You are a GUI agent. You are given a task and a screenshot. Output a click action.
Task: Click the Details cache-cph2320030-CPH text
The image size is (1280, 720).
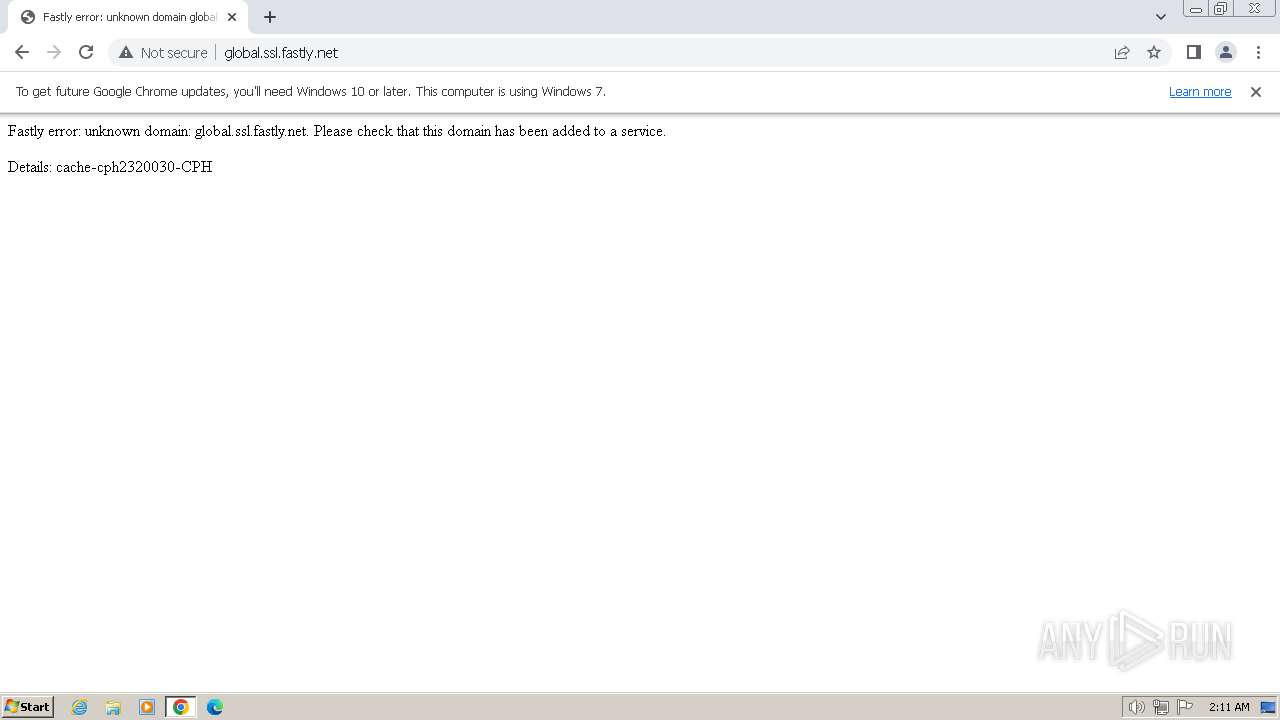click(x=110, y=167)
